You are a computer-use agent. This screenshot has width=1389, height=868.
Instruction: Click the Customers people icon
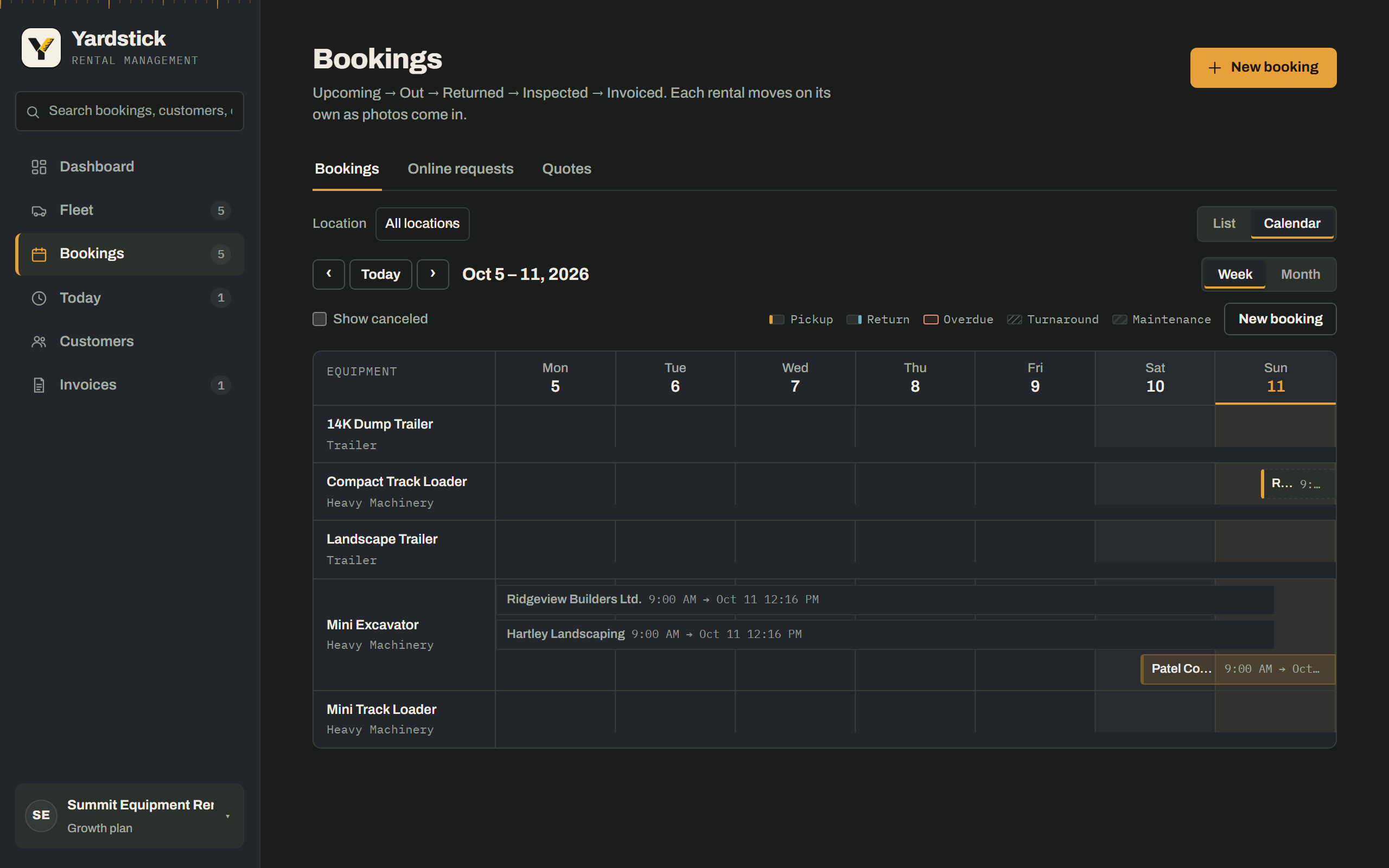pos(39,342)
